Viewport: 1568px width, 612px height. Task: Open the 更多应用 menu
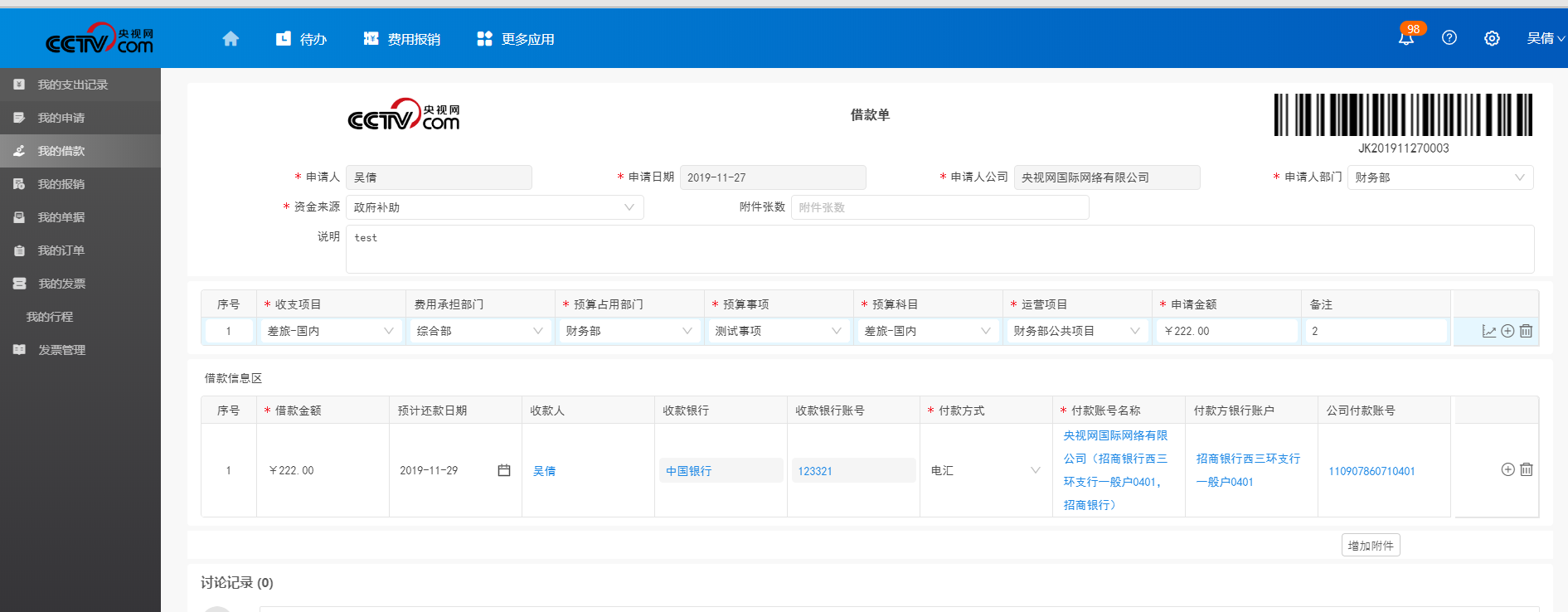click(516, 39)
